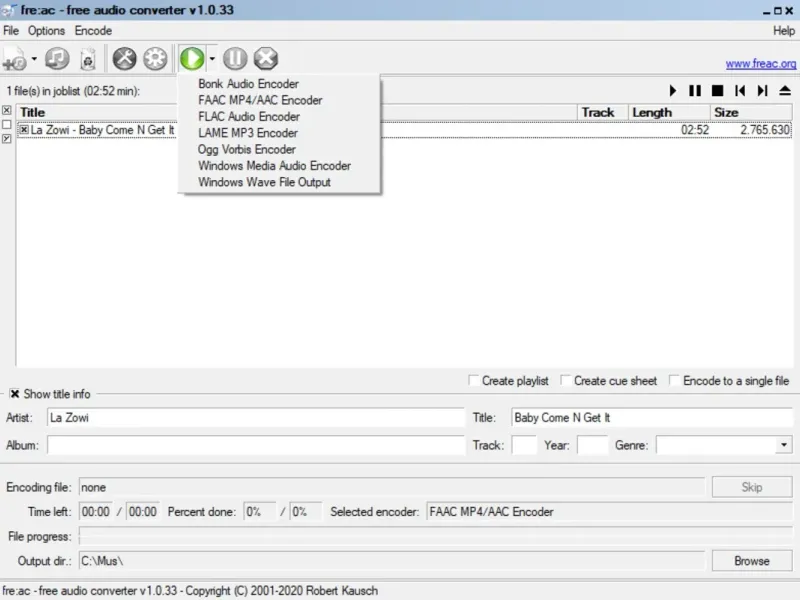Choose FLAC Audio Encoder from the list
Screen dimensions: 800x600
click(249, 116)
